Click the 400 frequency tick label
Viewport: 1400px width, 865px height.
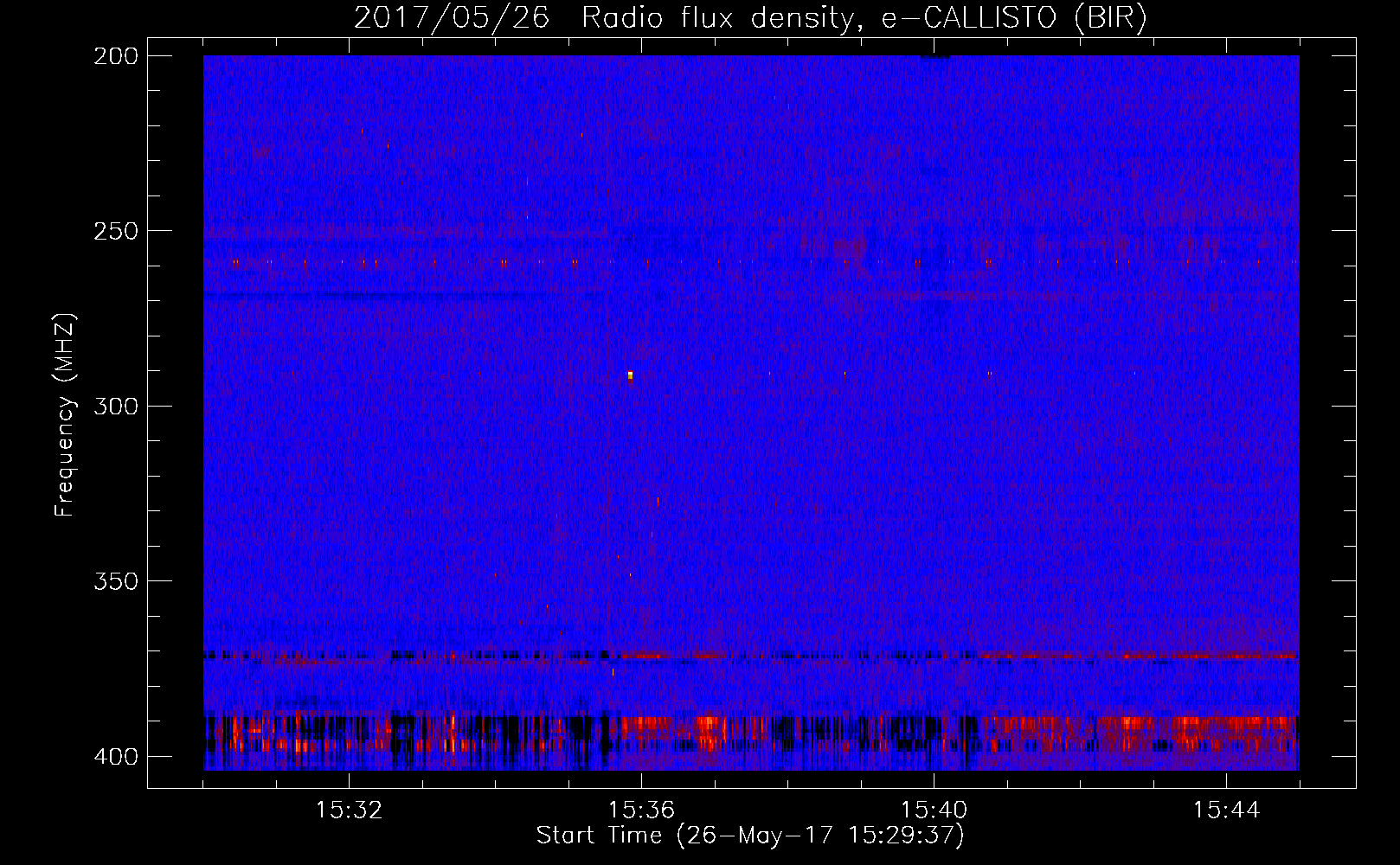116,757
